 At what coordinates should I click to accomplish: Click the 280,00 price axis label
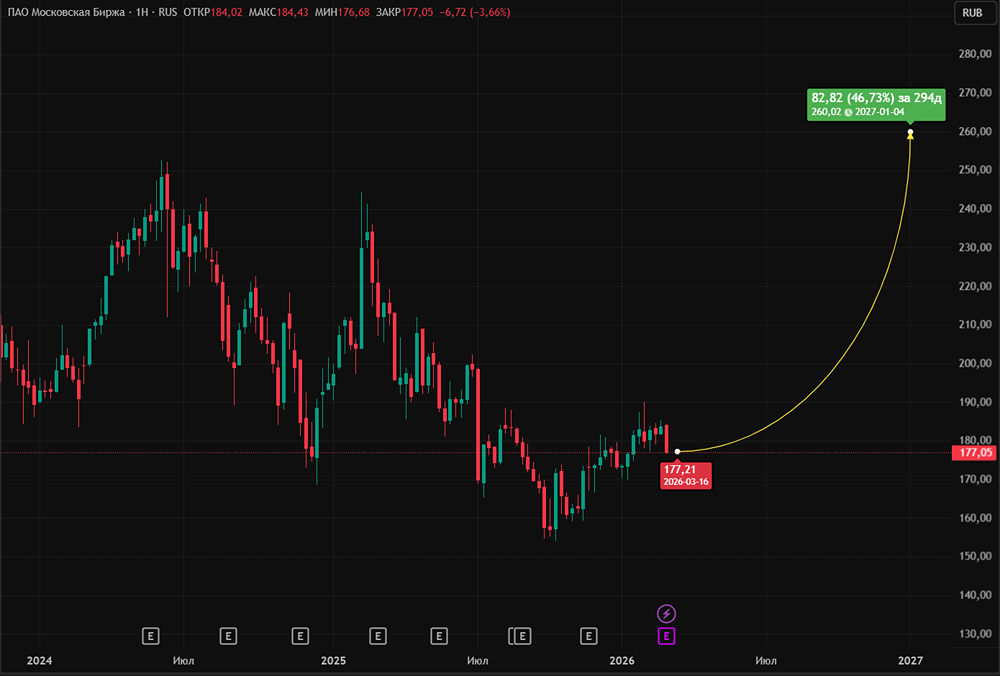click(x=975, y=54)
